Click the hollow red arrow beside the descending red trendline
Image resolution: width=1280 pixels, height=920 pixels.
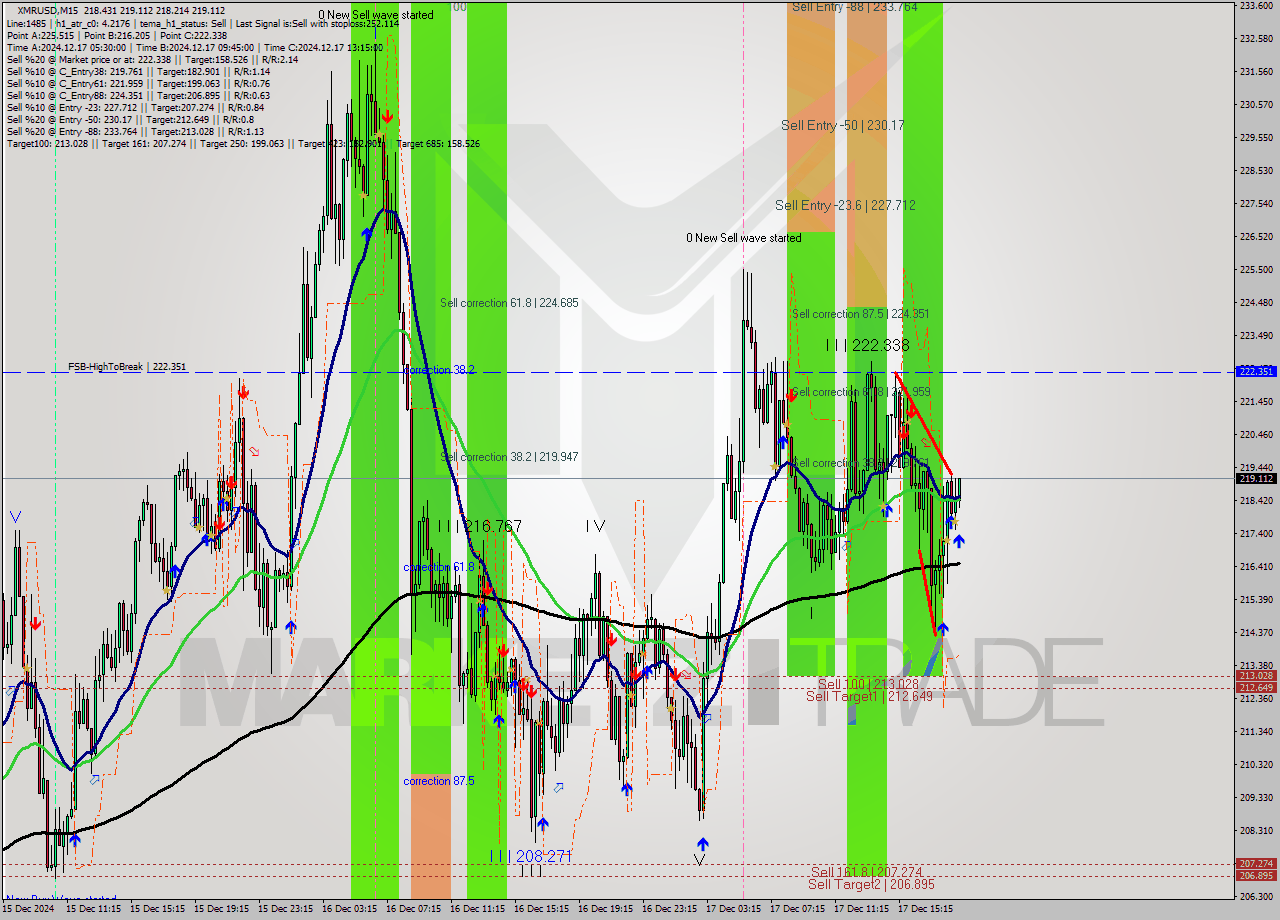(926, 441)
